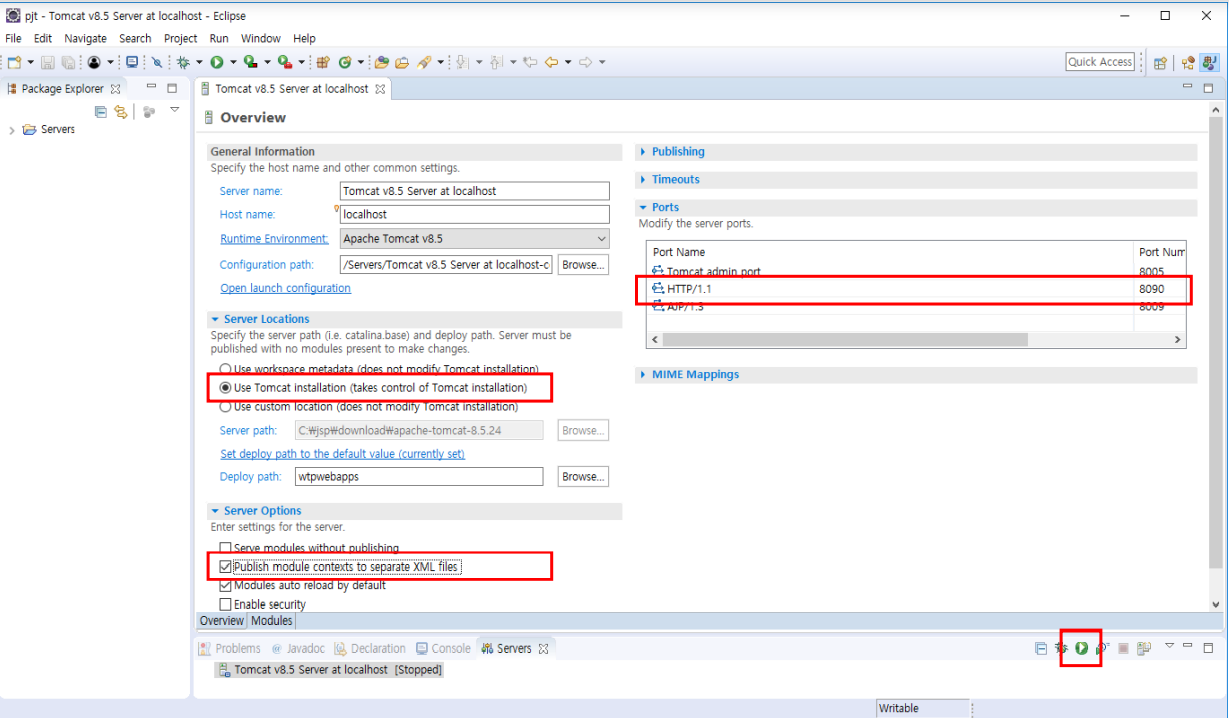Click Set deploy path to default value link

click(x=342, y=454)
